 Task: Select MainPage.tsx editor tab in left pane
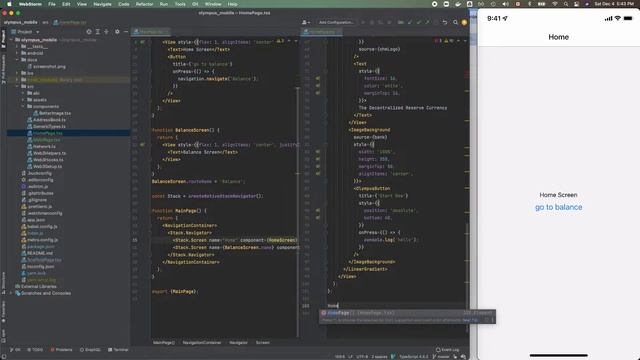[x=151, y=31]
